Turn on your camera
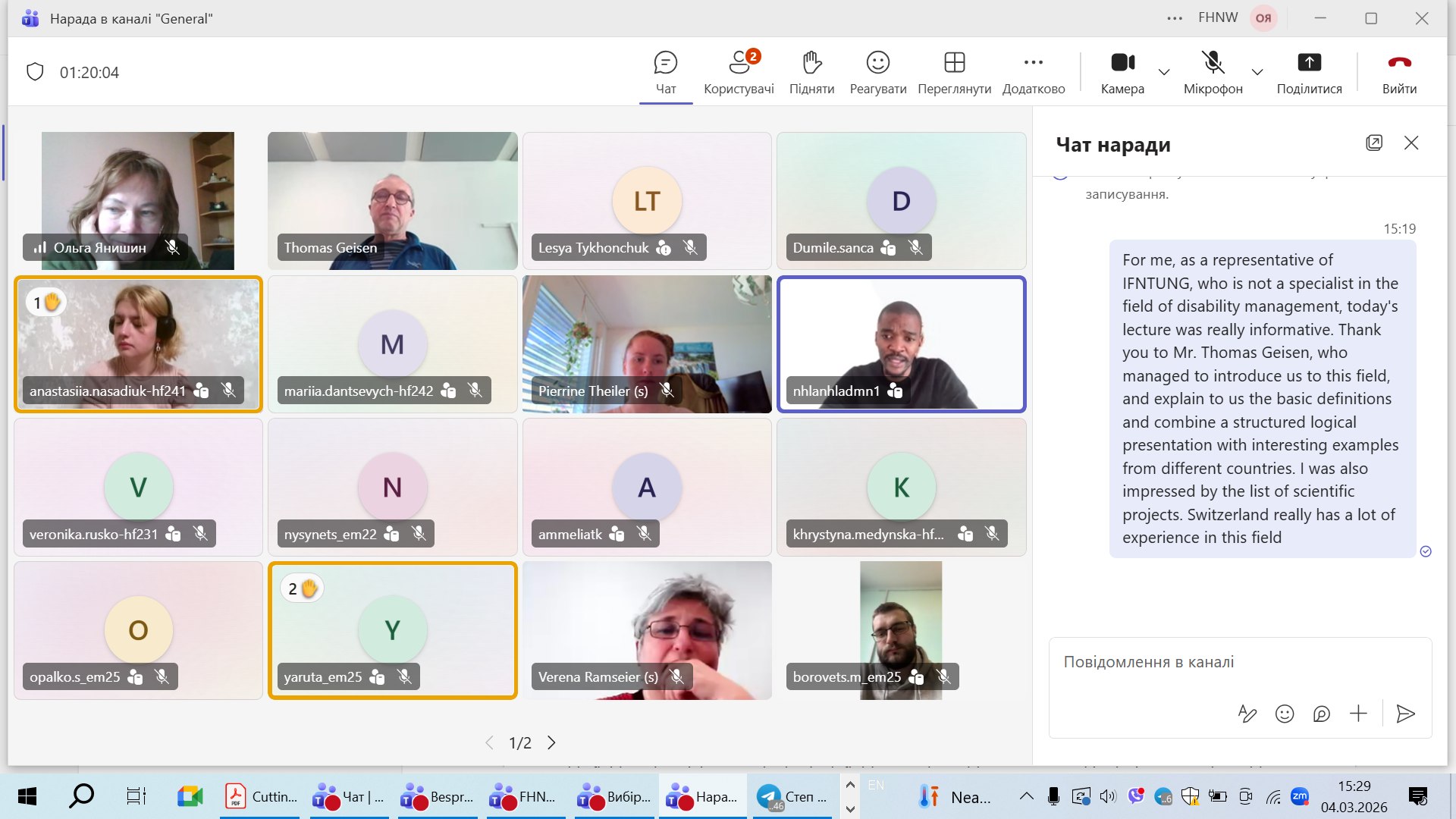This screenshot has width=1456, height=819. pyautogui.click(x=1122, y=72)
